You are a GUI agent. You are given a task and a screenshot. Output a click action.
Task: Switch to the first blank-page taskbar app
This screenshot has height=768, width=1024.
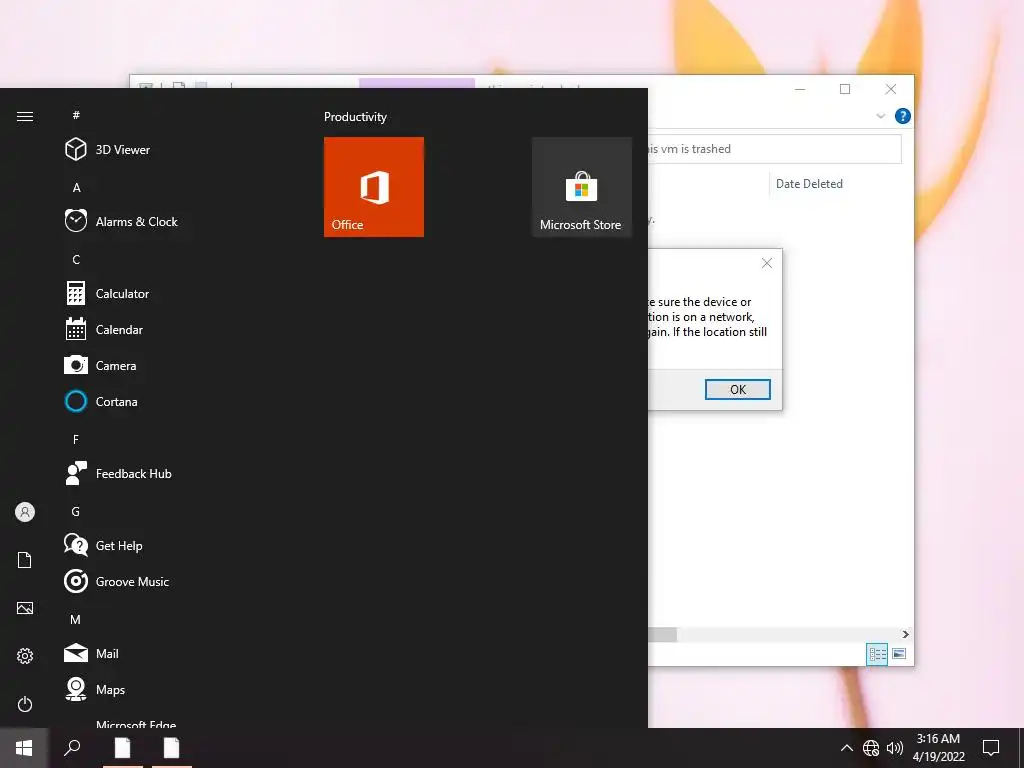click(x=123, y=748)
